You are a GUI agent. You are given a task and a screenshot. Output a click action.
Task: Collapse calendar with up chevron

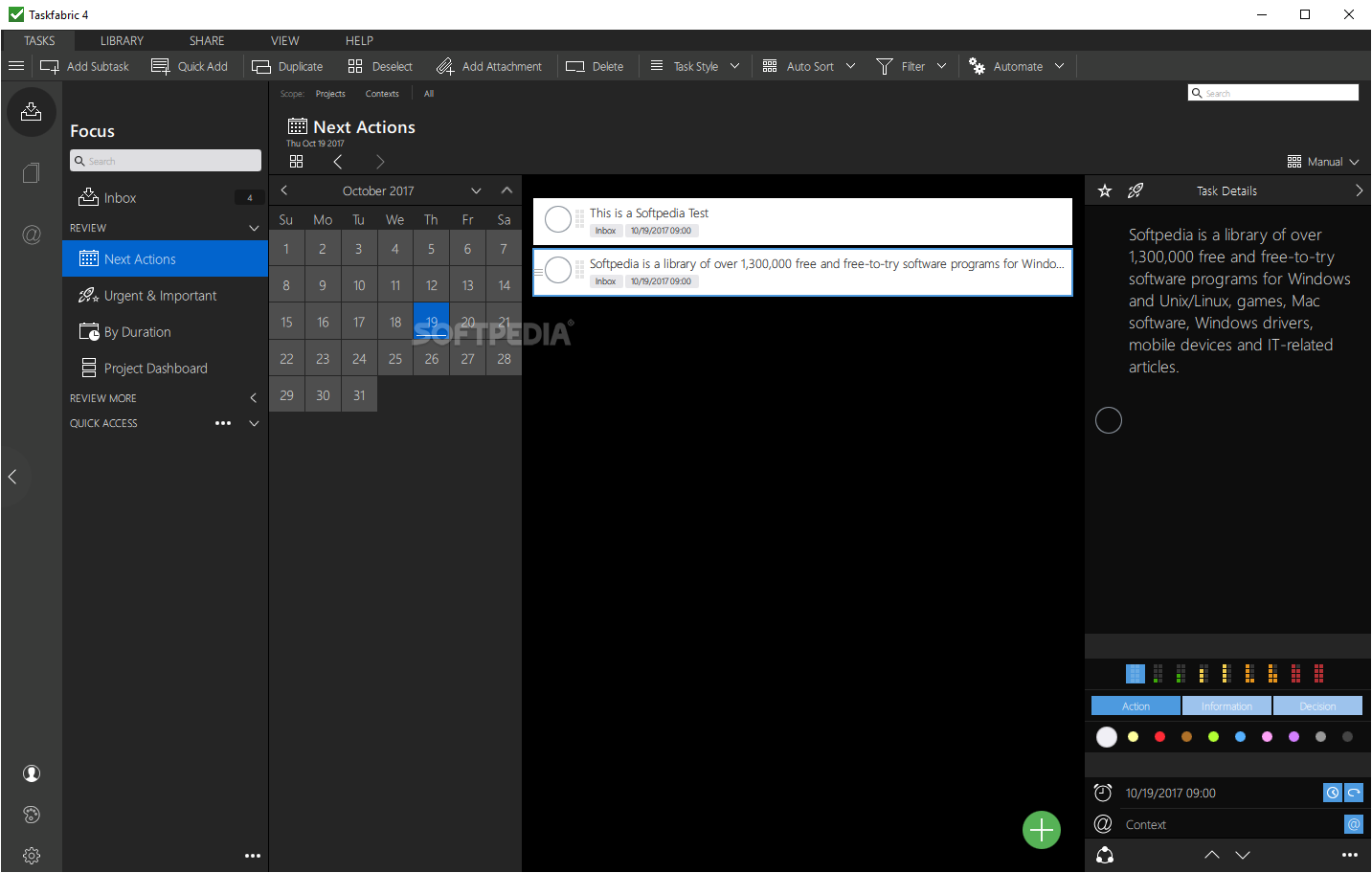[506, 190]
